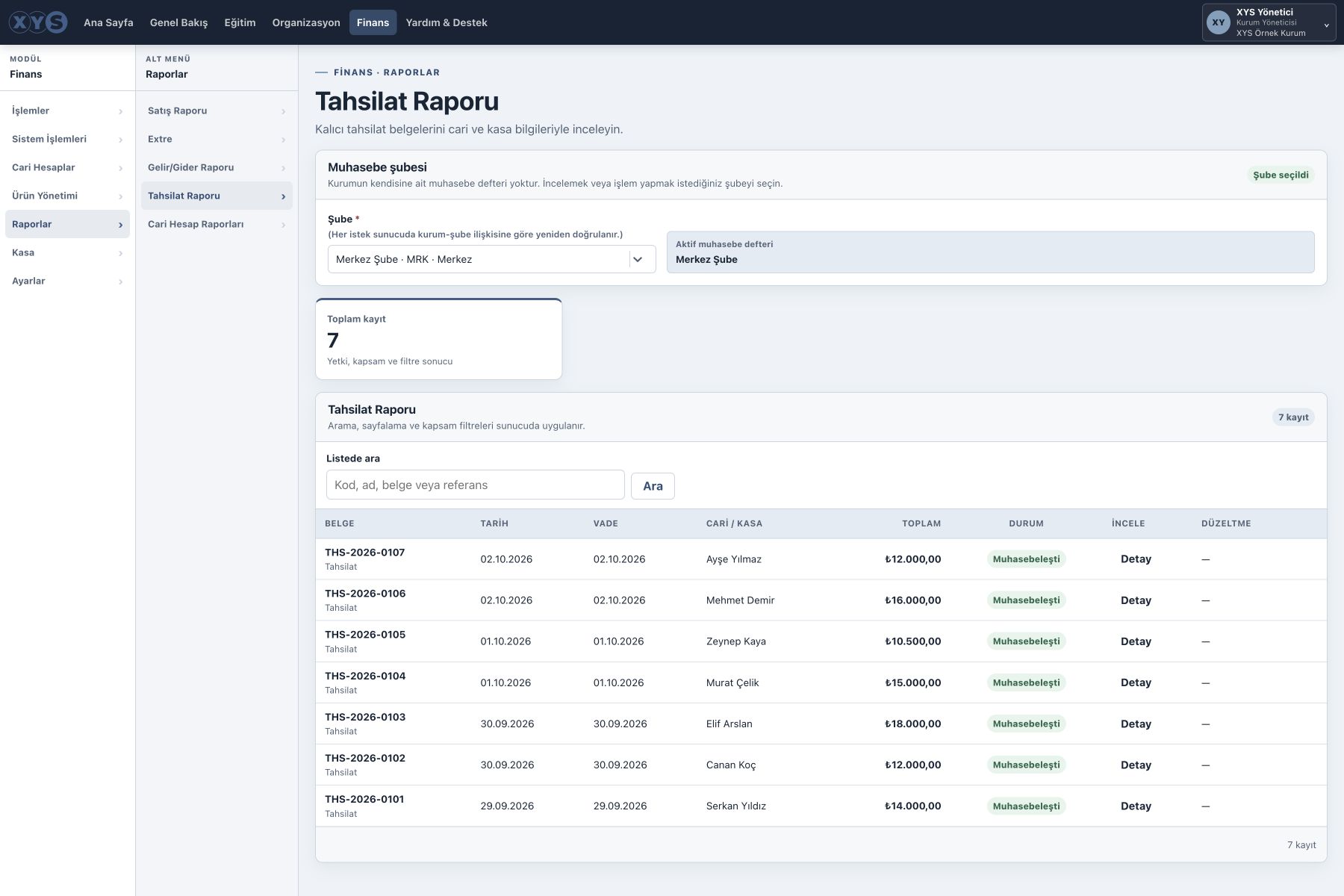
Task: Switch to Genel Bakış tab
Action: [x=178, y=22]
